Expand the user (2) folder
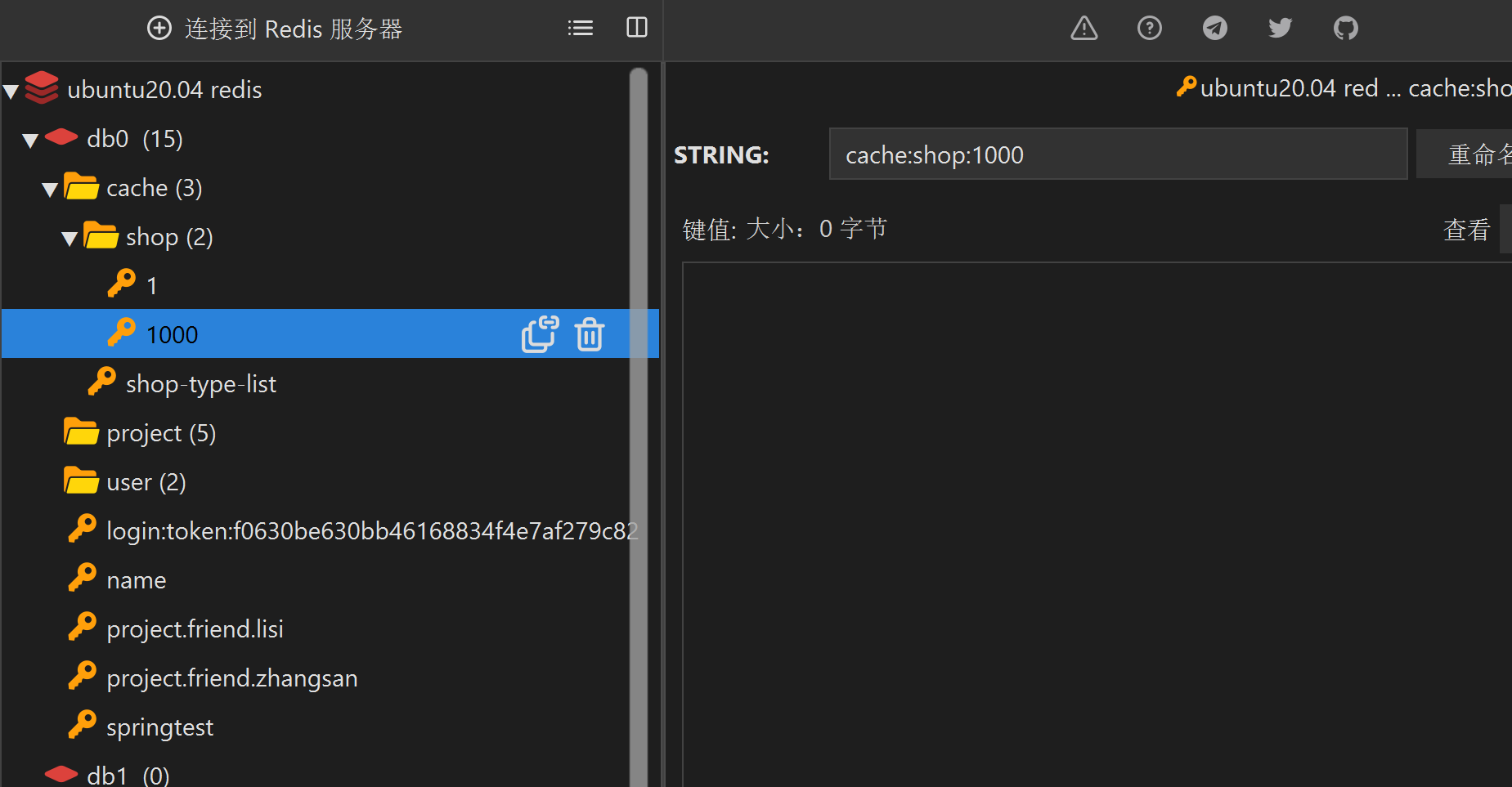Screen dimensions: 1512x787 point(146,482)
